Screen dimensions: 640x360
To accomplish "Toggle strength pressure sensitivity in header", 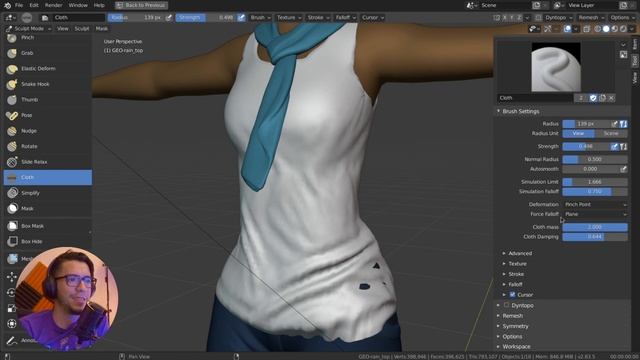I will point(241,18).
